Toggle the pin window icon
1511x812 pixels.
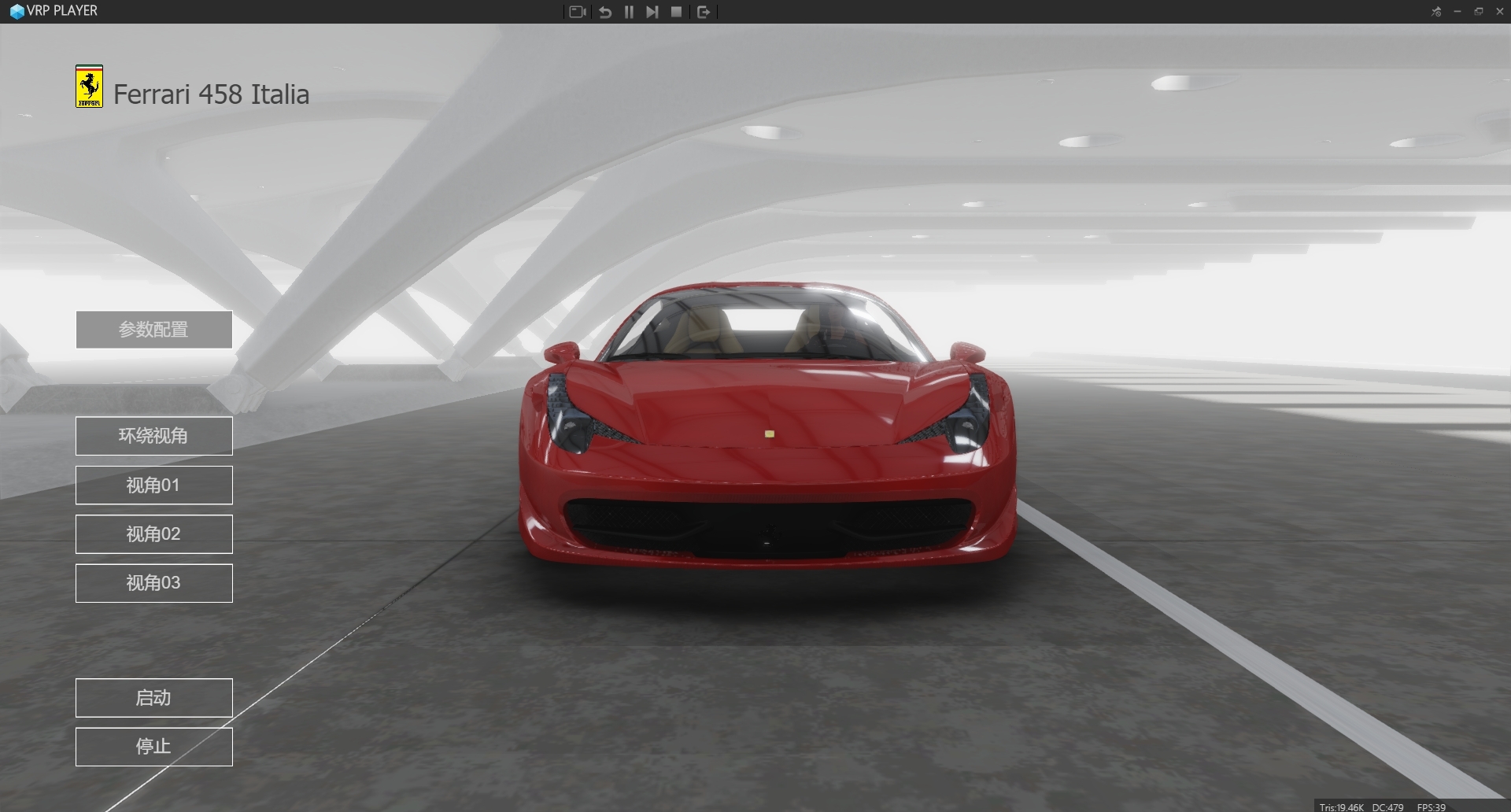pos(1436,11)
